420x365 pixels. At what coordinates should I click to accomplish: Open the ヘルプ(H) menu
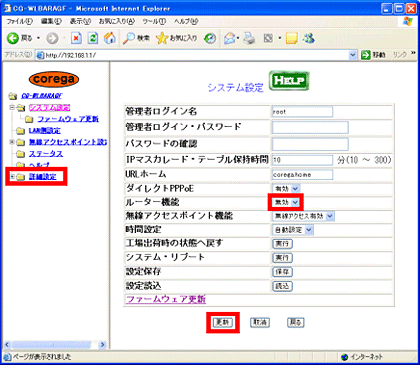(x=186, y=21)
